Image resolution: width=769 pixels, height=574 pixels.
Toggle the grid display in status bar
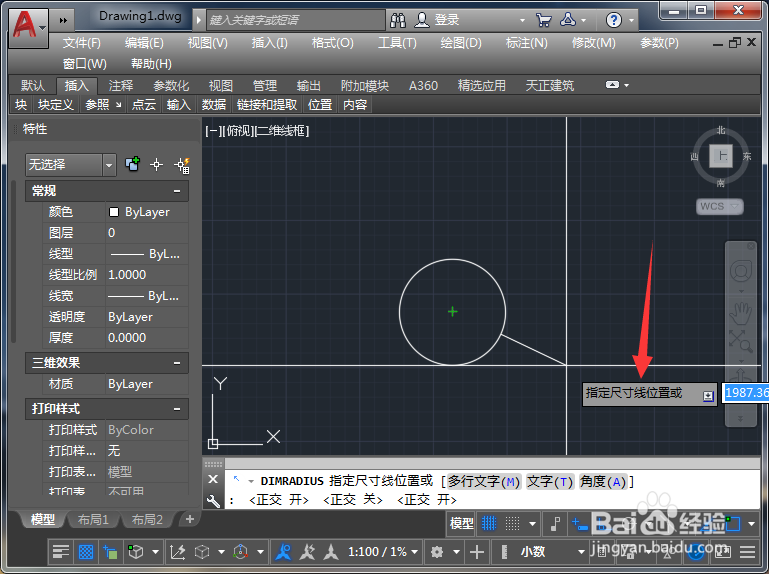(x=489, y=524)
